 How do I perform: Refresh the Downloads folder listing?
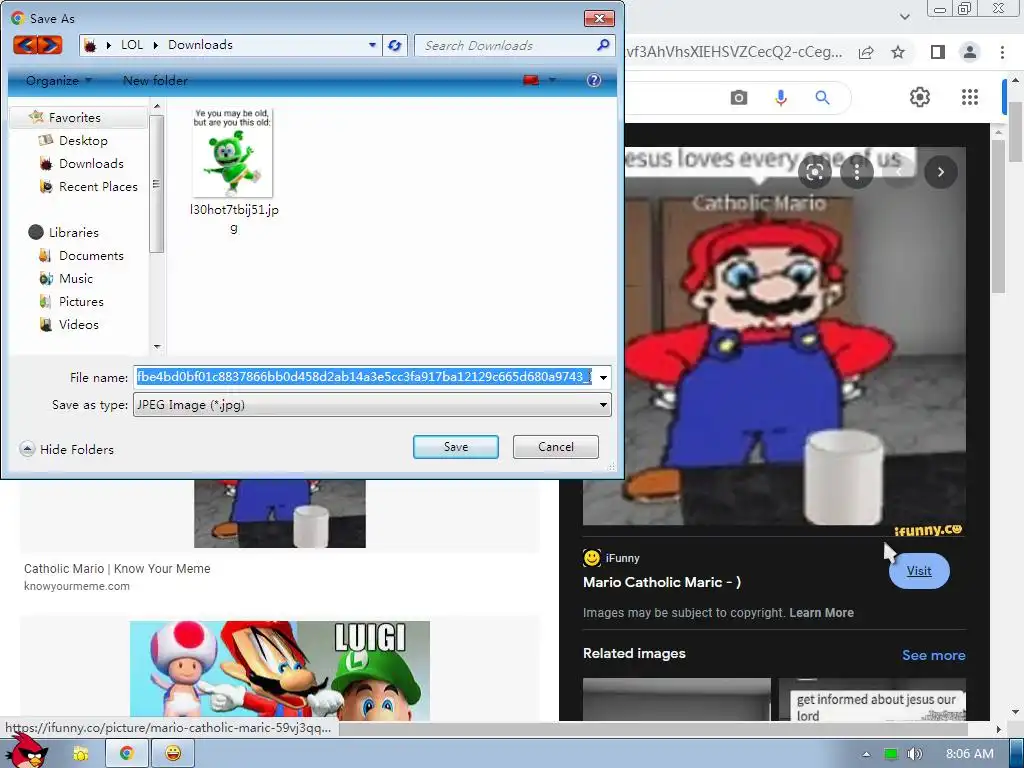(394, 45)
